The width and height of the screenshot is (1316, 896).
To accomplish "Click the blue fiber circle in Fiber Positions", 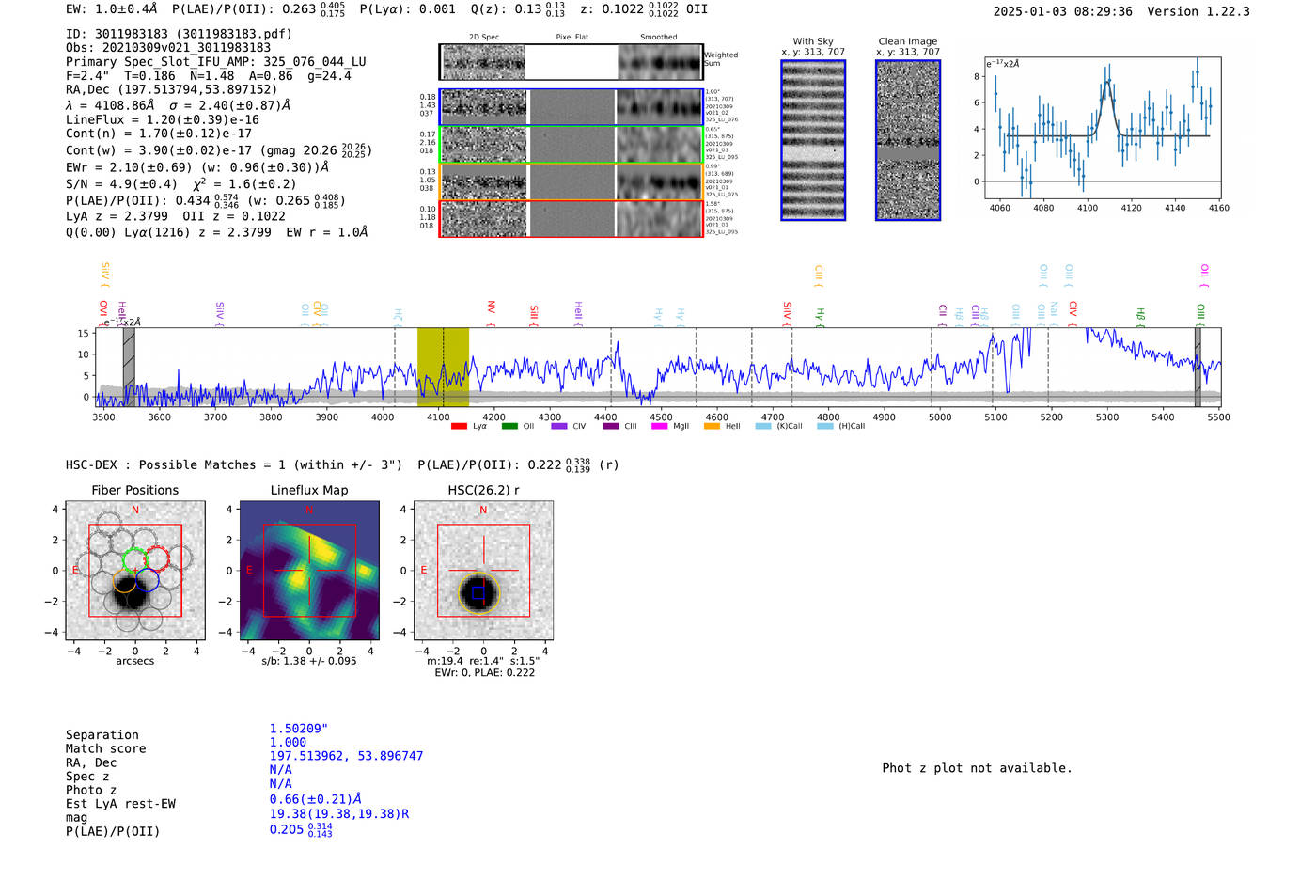I will pyautogui.click(x=148, y=580).
